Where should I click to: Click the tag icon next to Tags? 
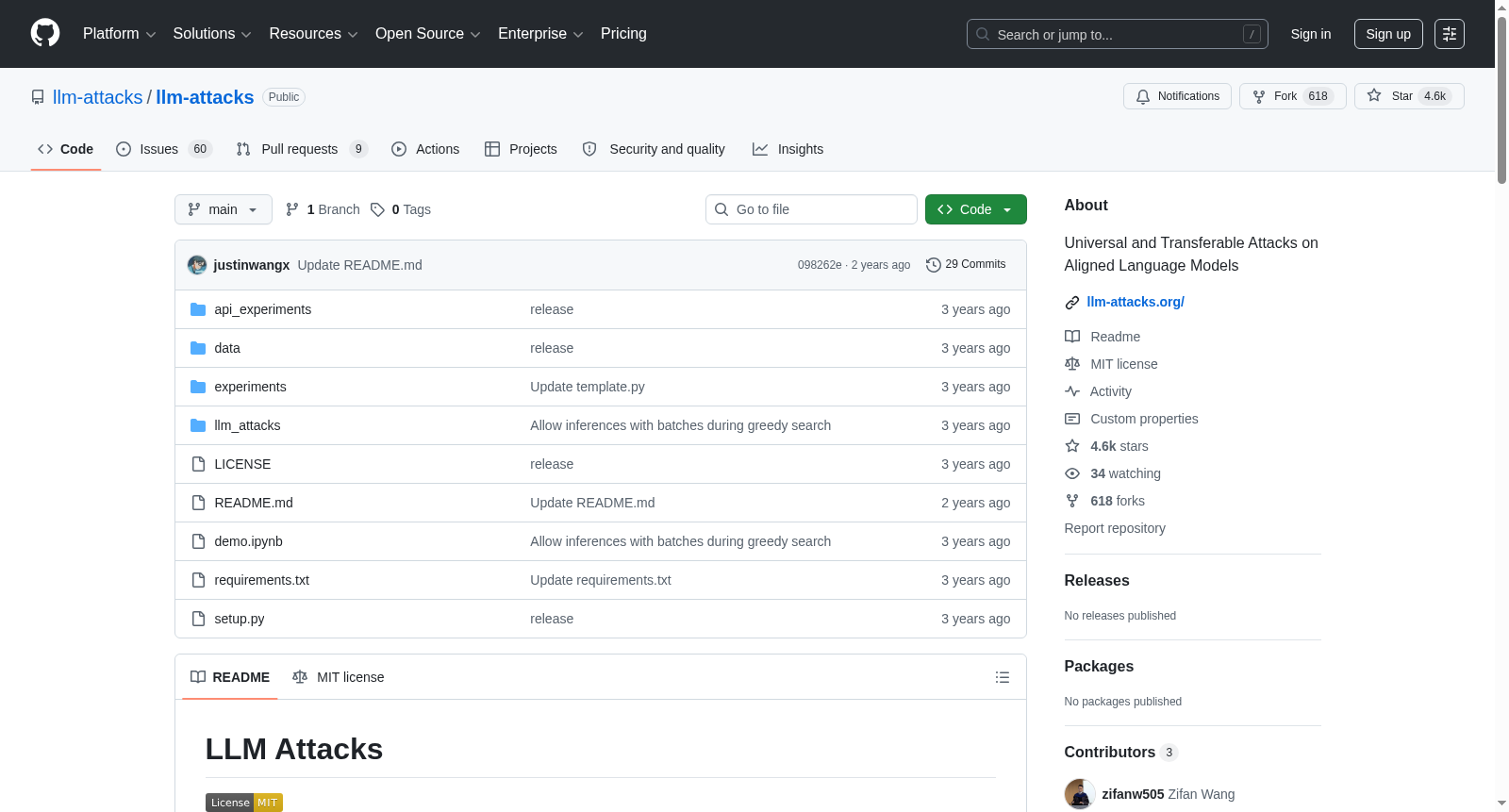[377, 209]
